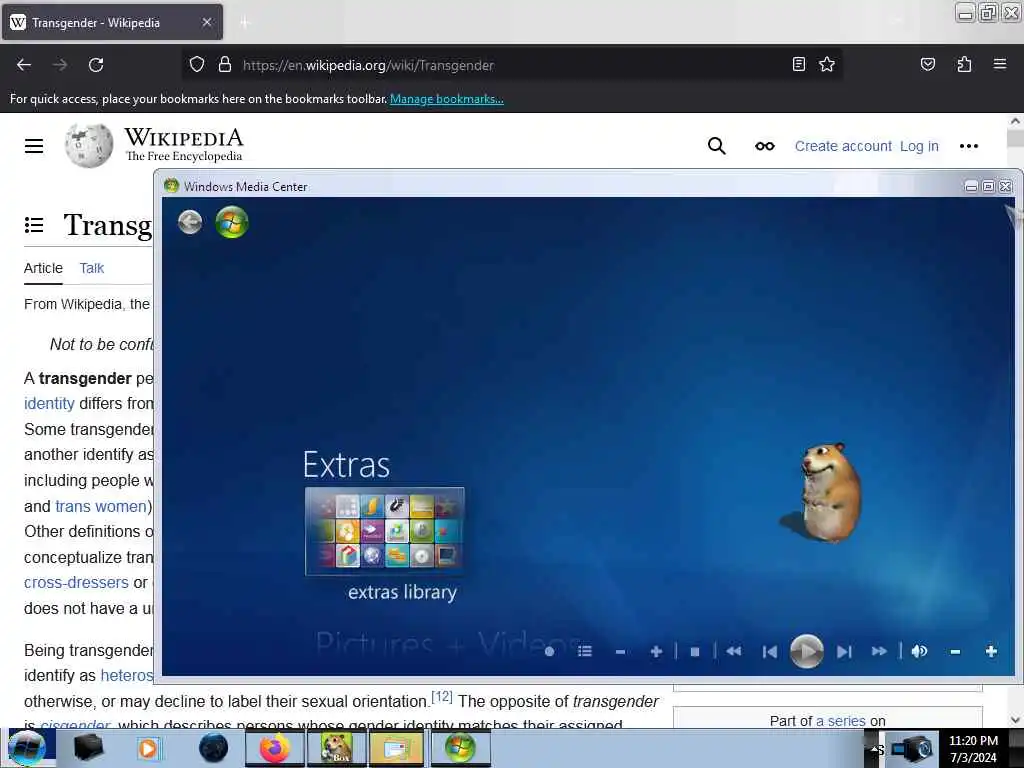Open Wikipedia search magnifier
This screenshot has height=768, width=1024.
click(x=716, y=146)
